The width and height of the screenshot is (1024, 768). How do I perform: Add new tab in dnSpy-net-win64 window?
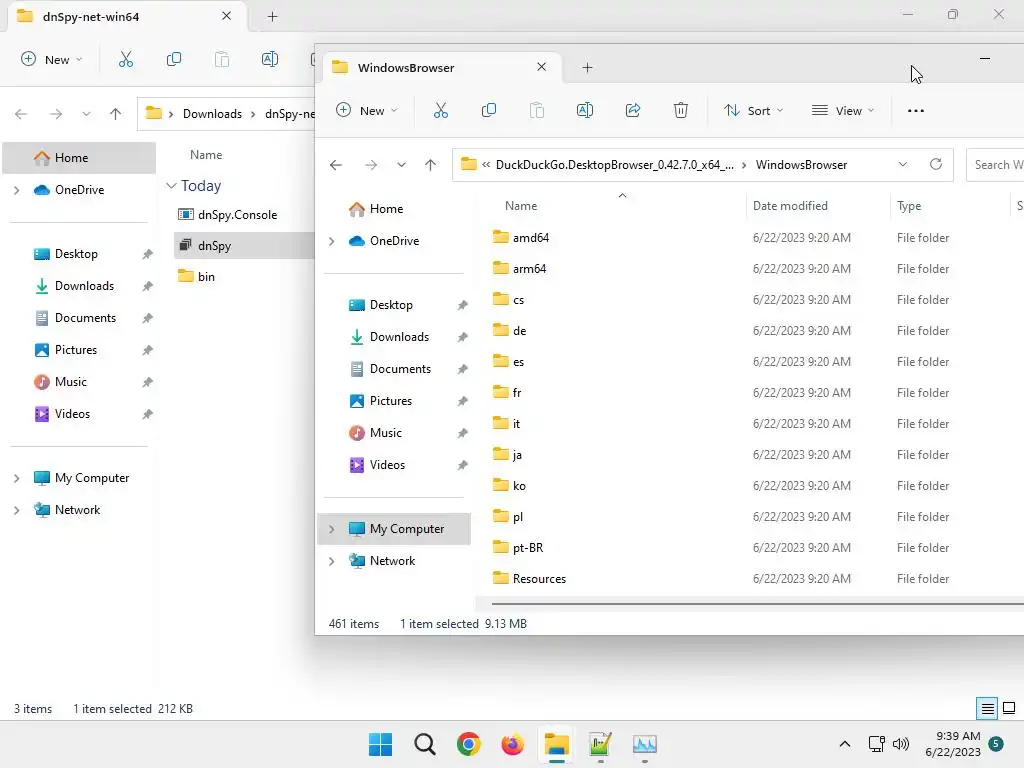click(x=272, y=16)
